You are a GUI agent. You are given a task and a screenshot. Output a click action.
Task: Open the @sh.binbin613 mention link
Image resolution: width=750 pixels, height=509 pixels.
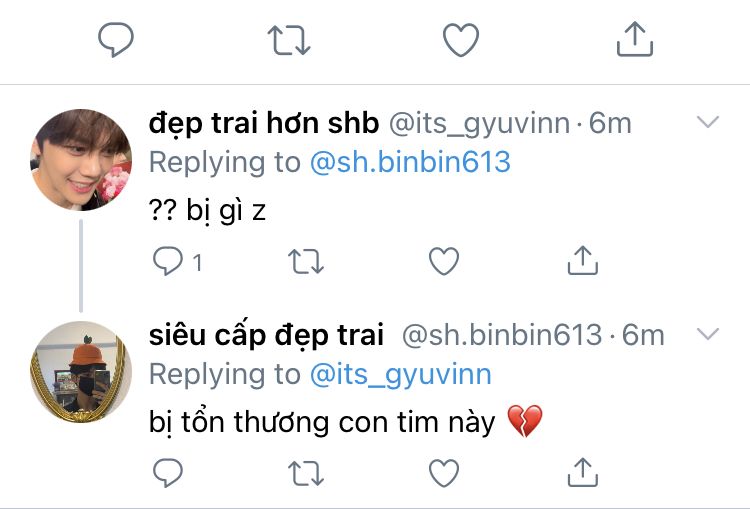pyautogui.click(x=410, y=162)
